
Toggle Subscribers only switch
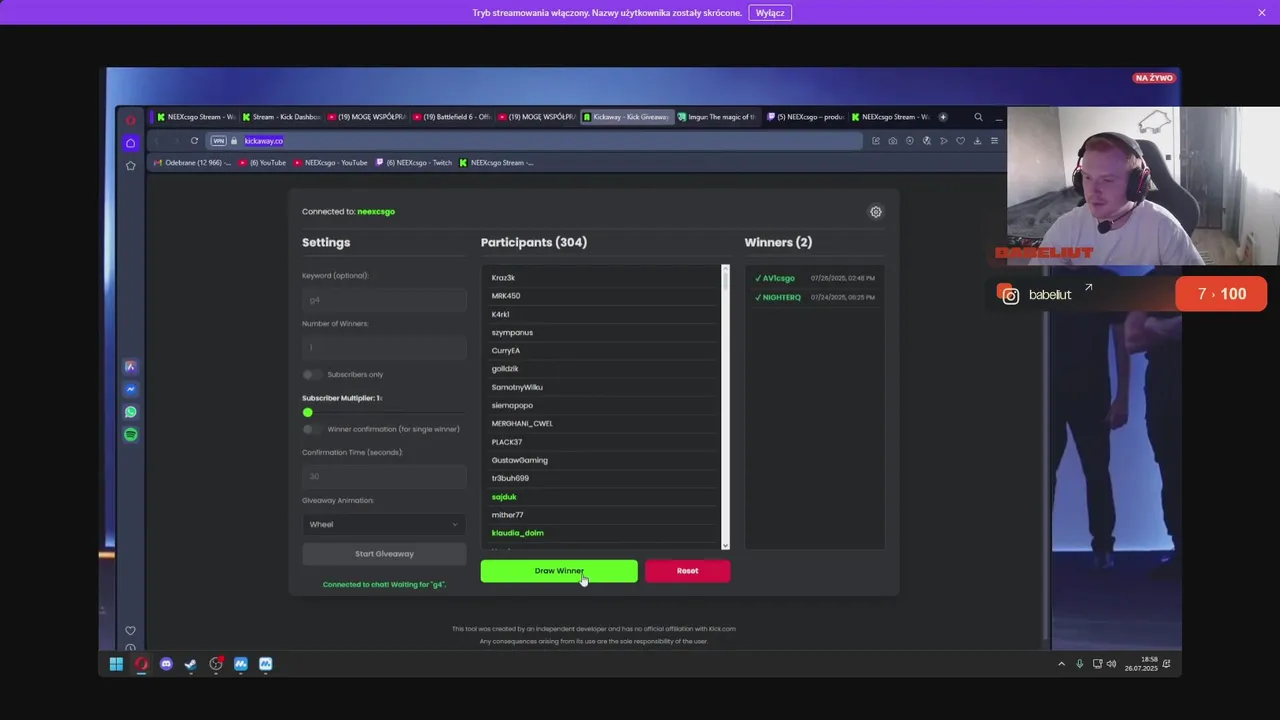[x=311, y=374]
